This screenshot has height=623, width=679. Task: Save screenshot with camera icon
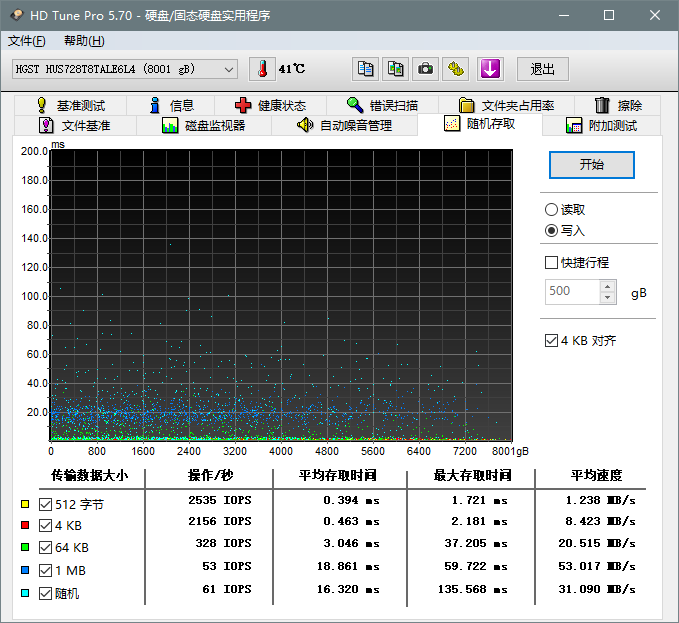425,69
